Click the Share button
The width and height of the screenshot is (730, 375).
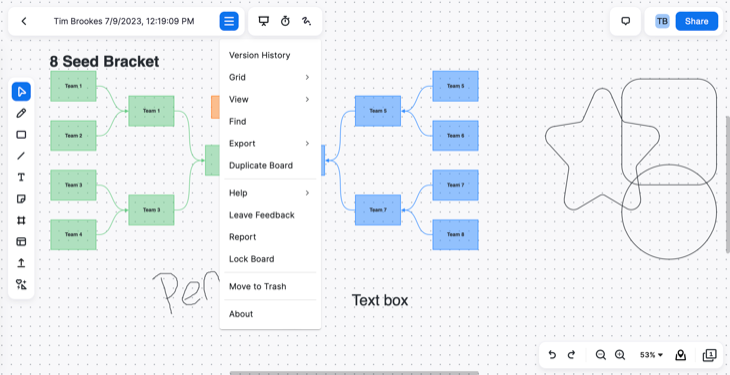pos(696,21)
